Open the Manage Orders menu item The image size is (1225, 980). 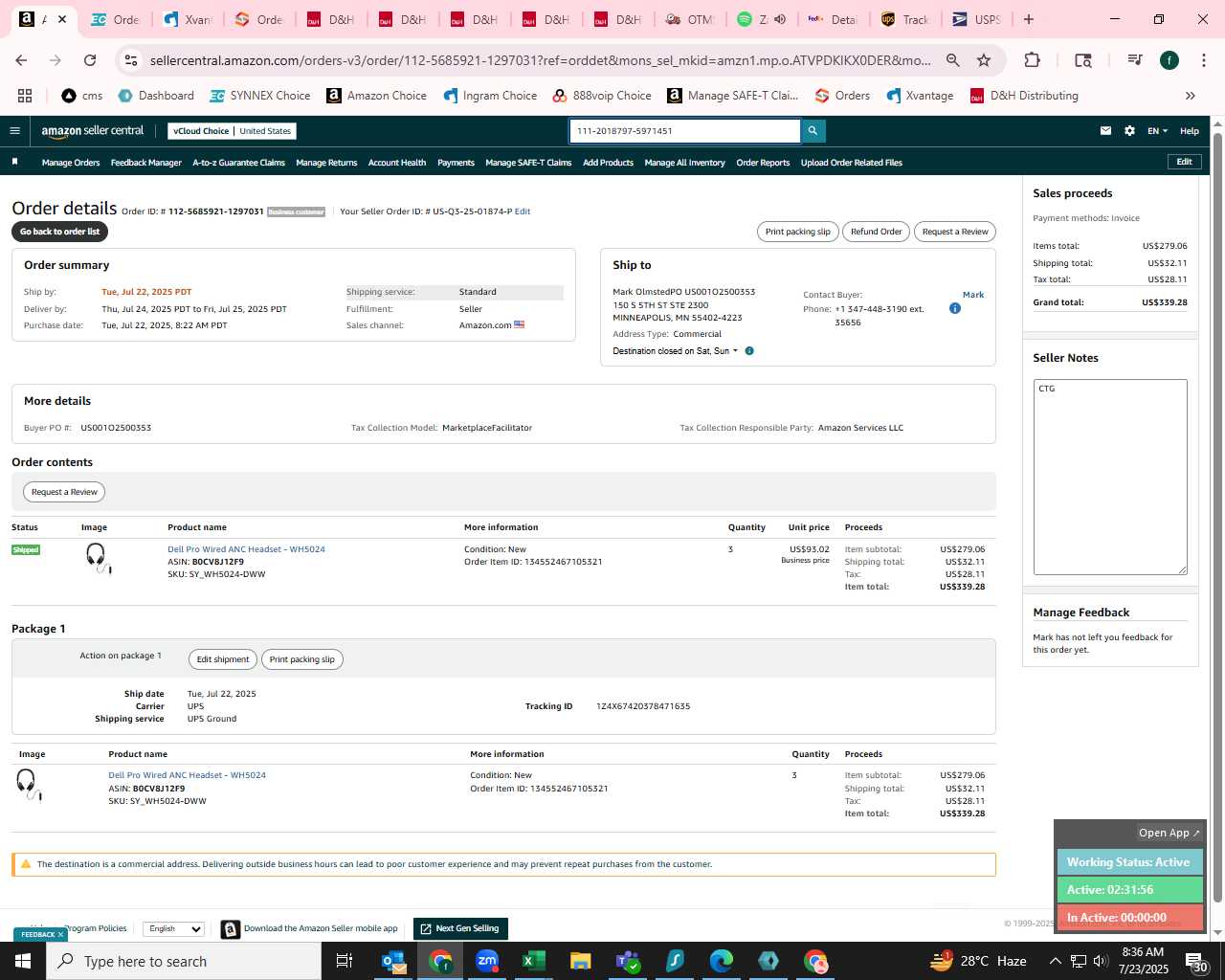pyautogui.click(x=71, y=163)
